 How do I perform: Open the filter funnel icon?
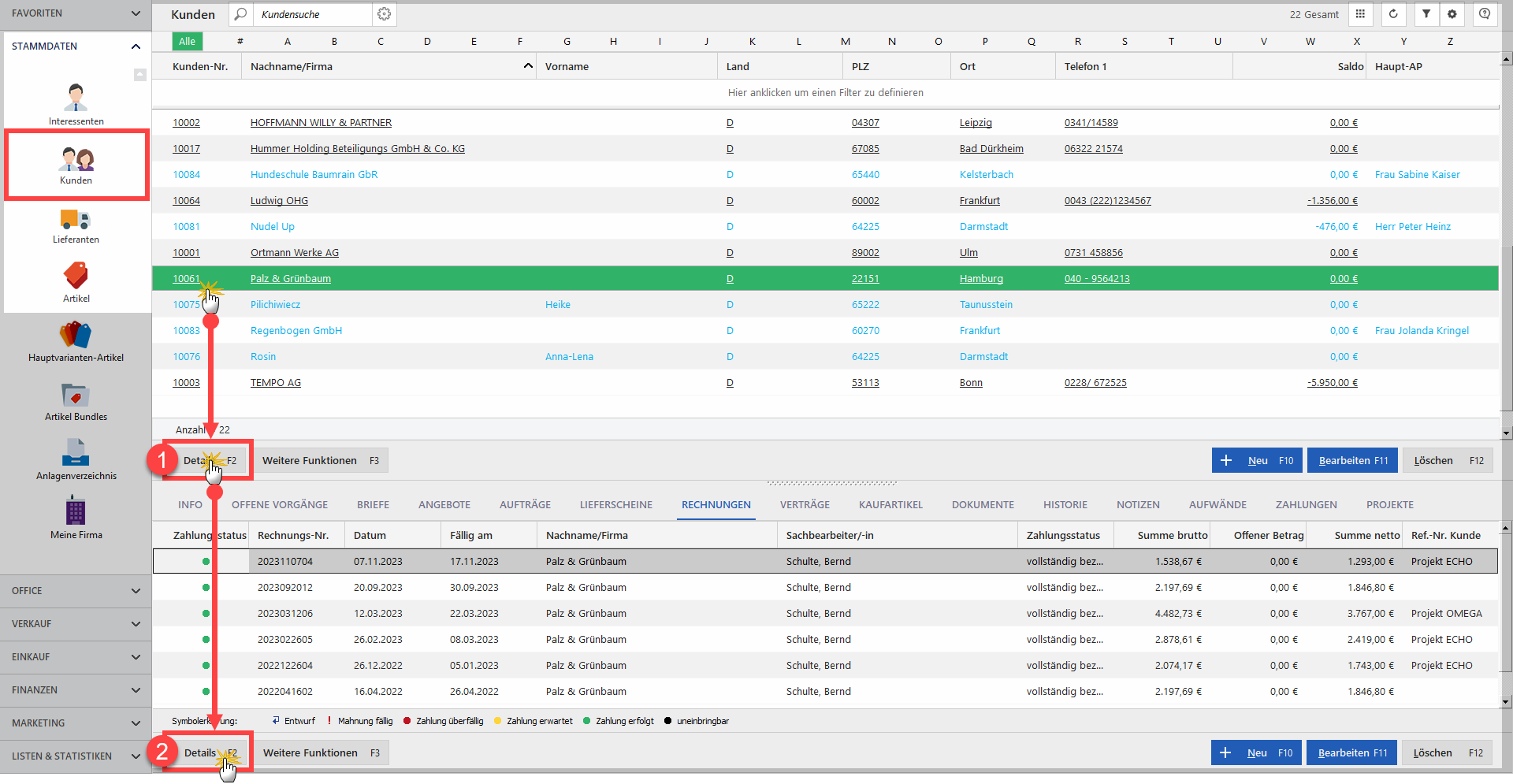click(1426, 14)
